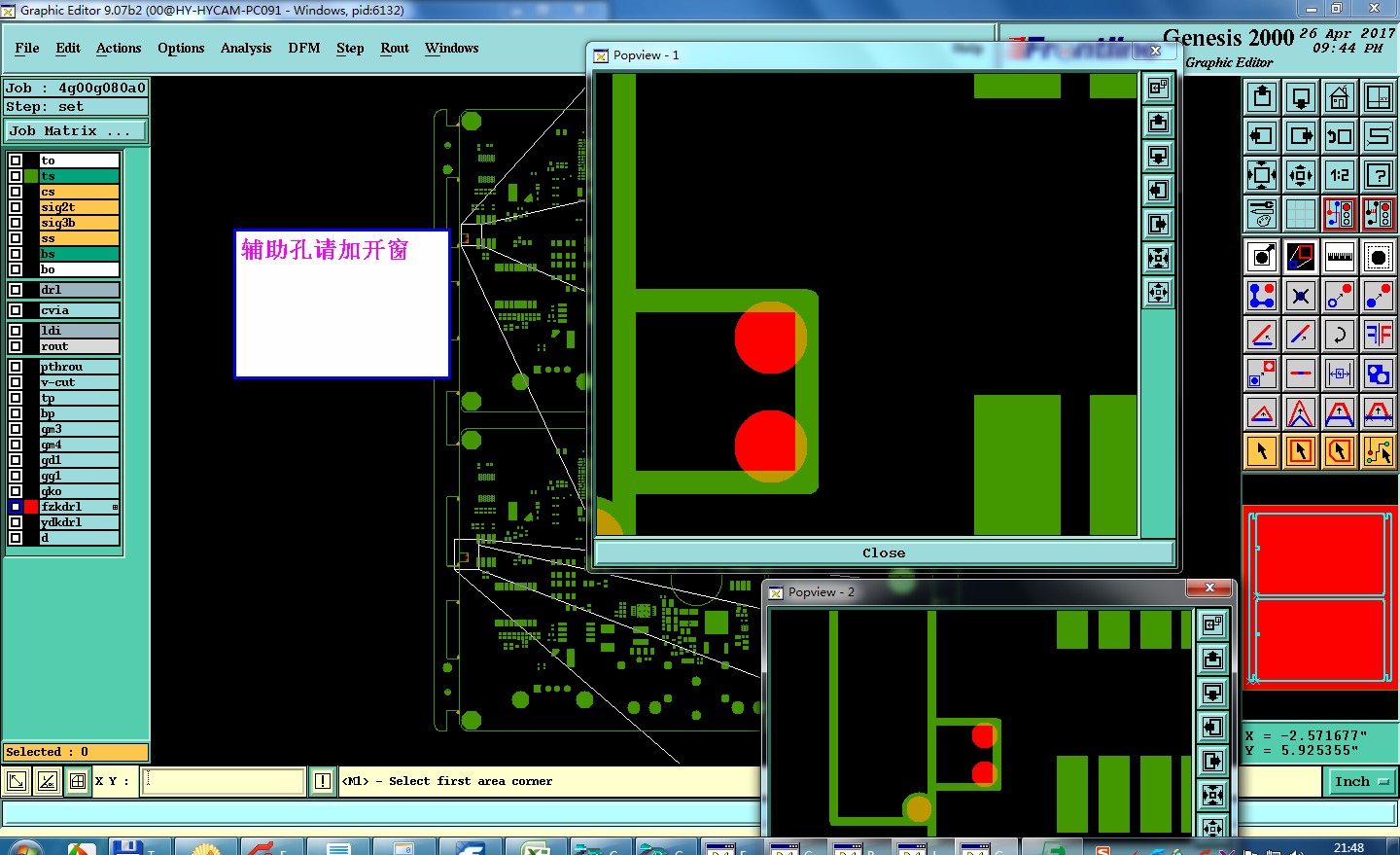Select the layer name cvia
Viewport: 1400px width, 855px height.
coord(79,310)
